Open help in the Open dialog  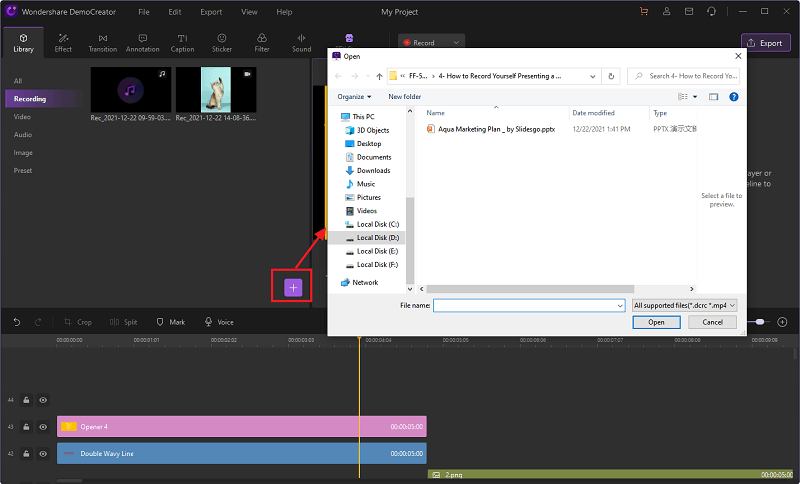734,96
